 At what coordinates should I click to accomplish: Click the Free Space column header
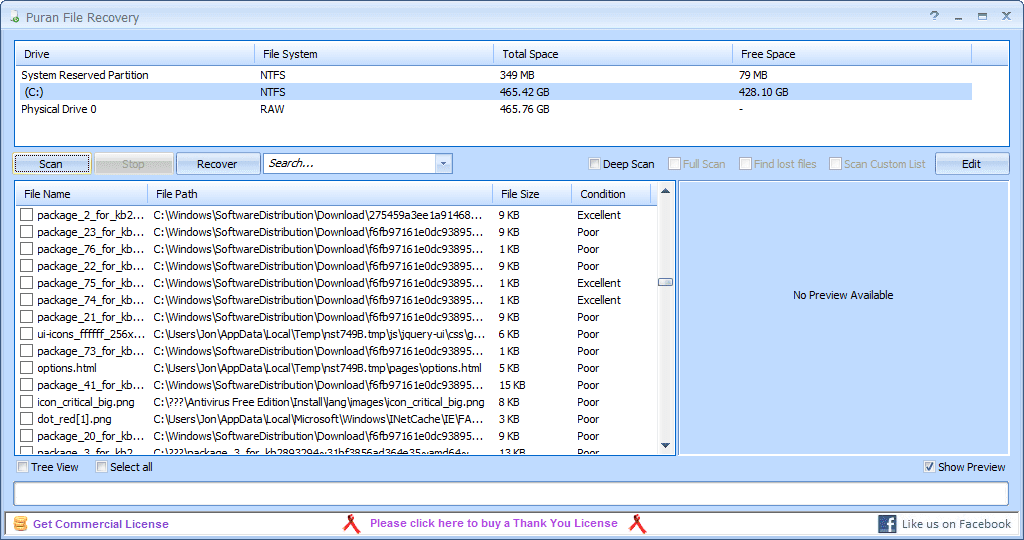point(852,54)
